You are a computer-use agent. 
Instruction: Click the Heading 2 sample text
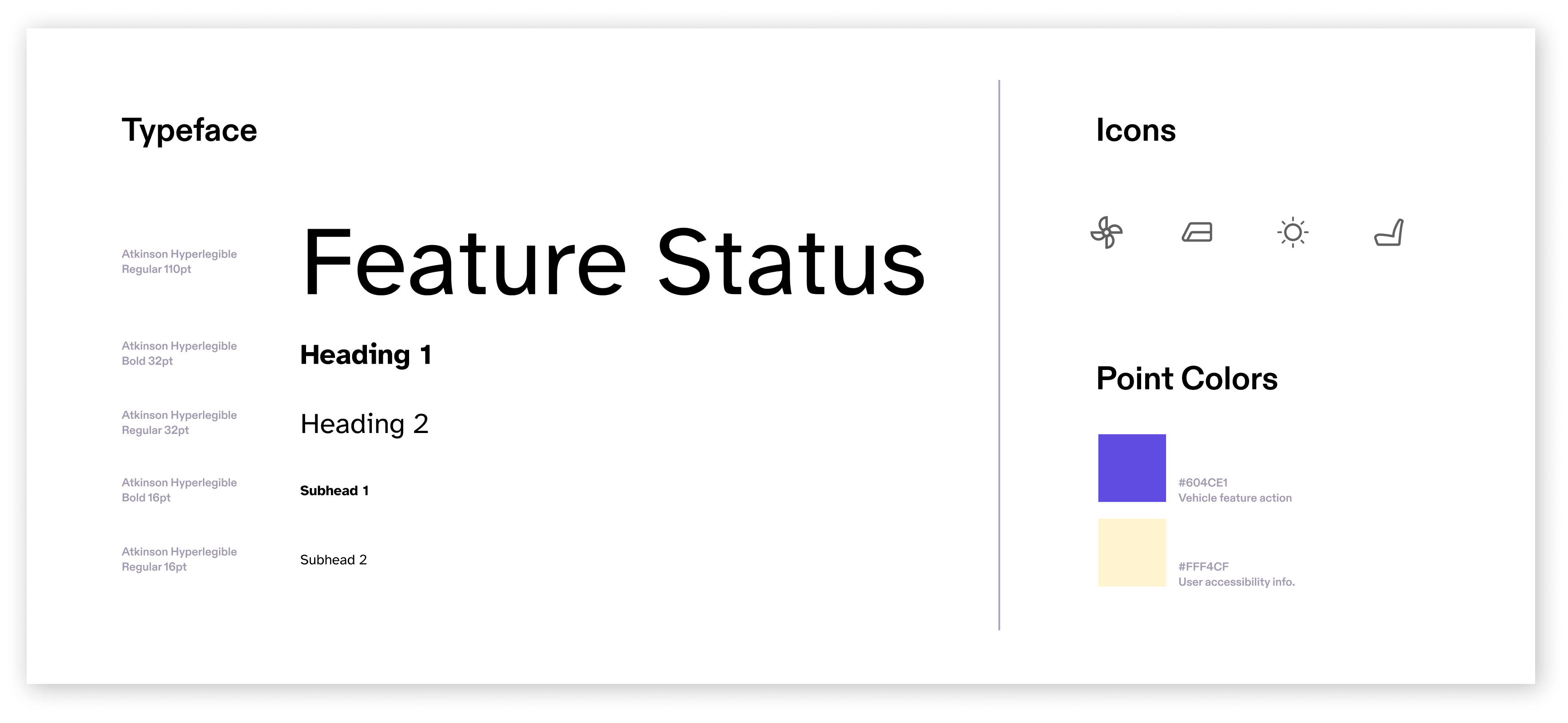click(364, 424)
